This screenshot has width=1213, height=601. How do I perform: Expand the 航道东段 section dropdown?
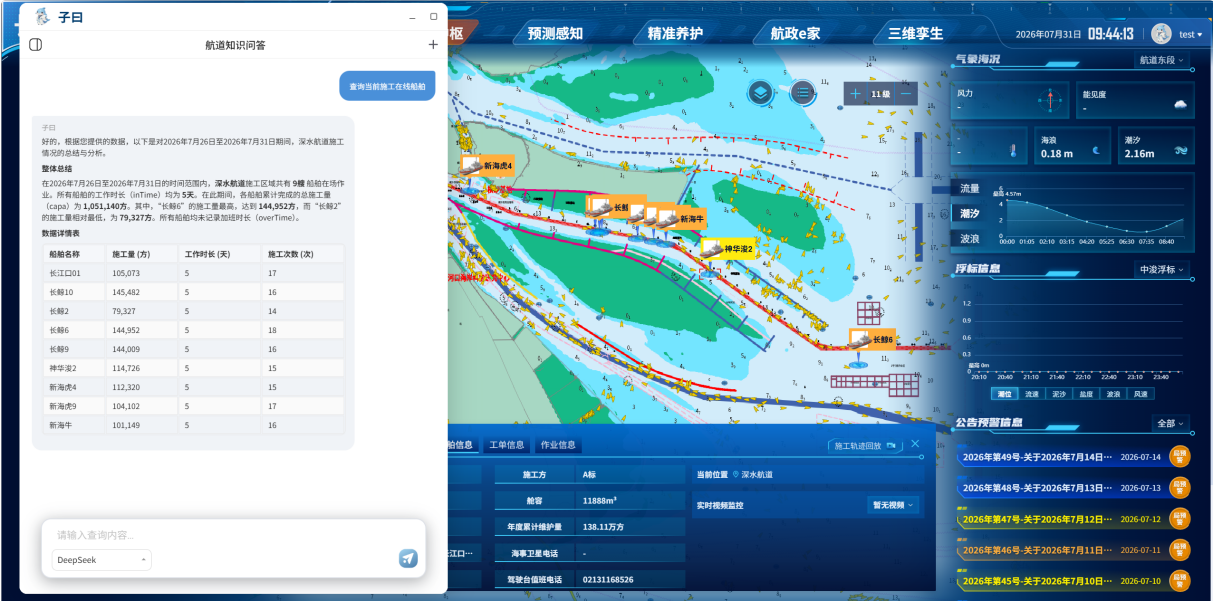click(1161, 60)
